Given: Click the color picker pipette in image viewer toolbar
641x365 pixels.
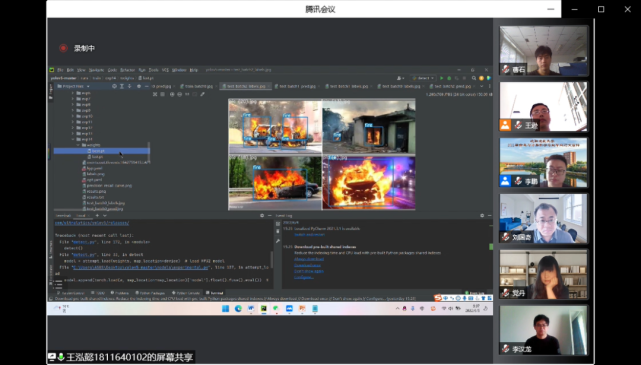Looking at the screenshot, I should tap(202, 94).
